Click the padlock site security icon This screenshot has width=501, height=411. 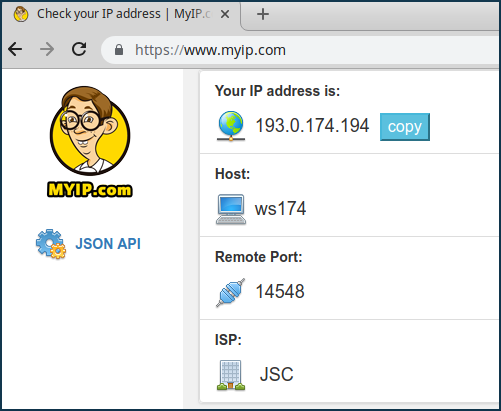(119, 50)
